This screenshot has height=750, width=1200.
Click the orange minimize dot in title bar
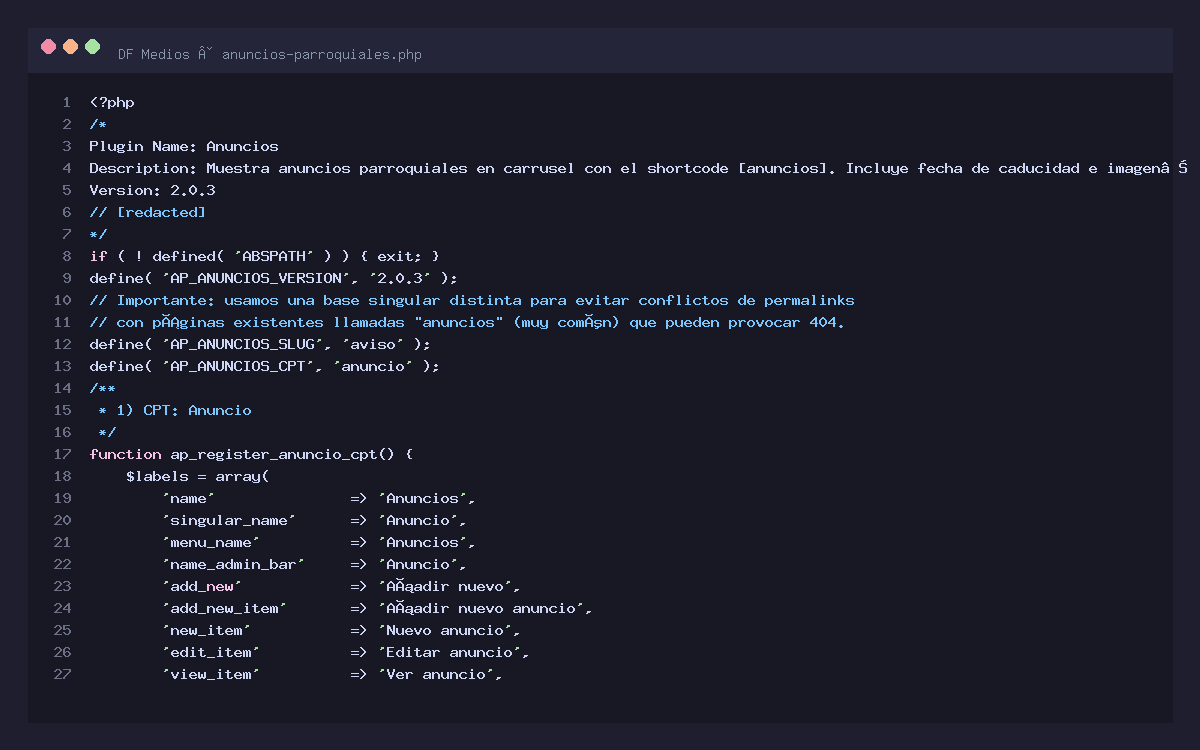[x=70, y=46]
